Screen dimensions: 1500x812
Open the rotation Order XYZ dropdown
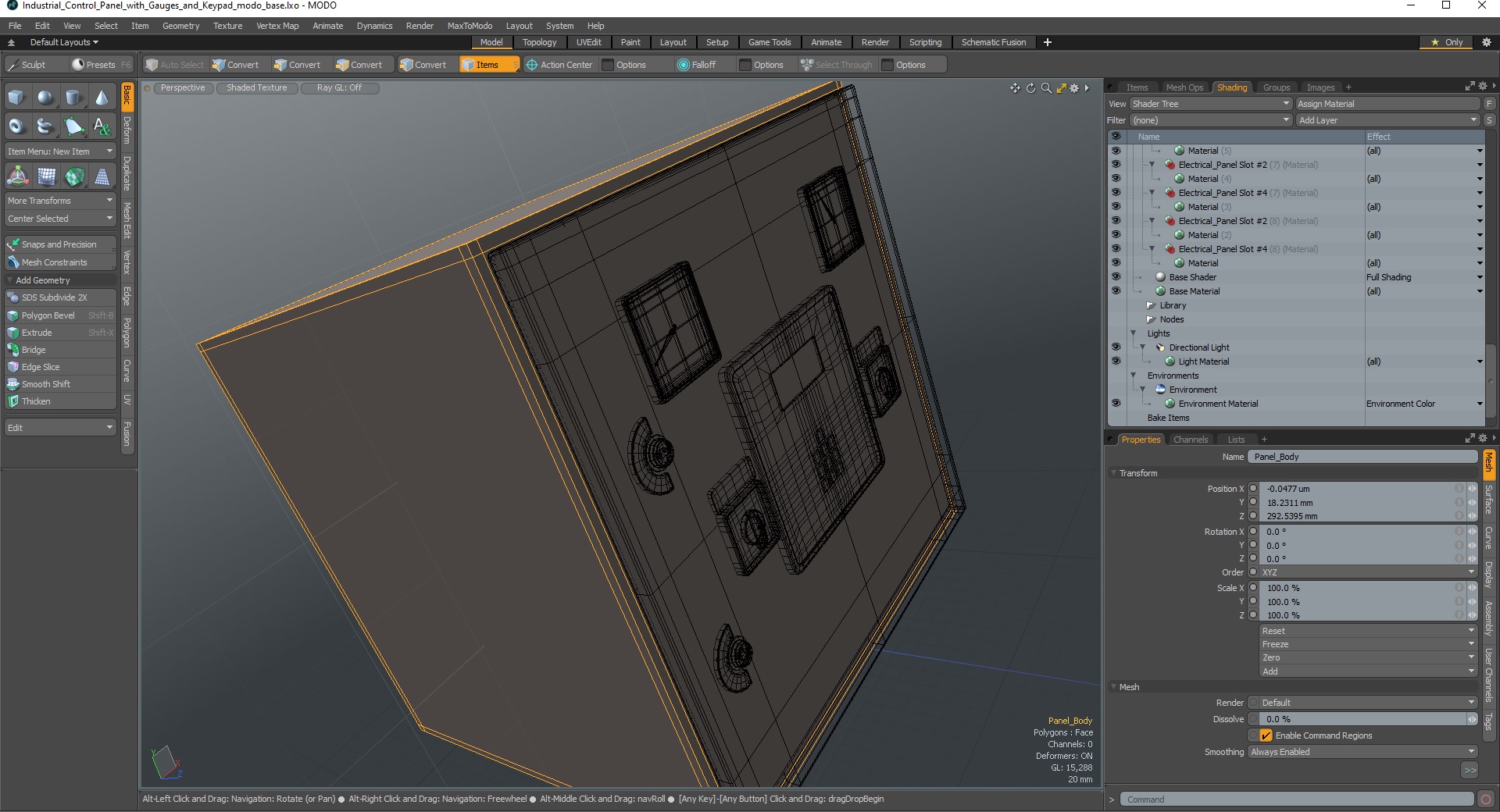tap(1368, 572)
